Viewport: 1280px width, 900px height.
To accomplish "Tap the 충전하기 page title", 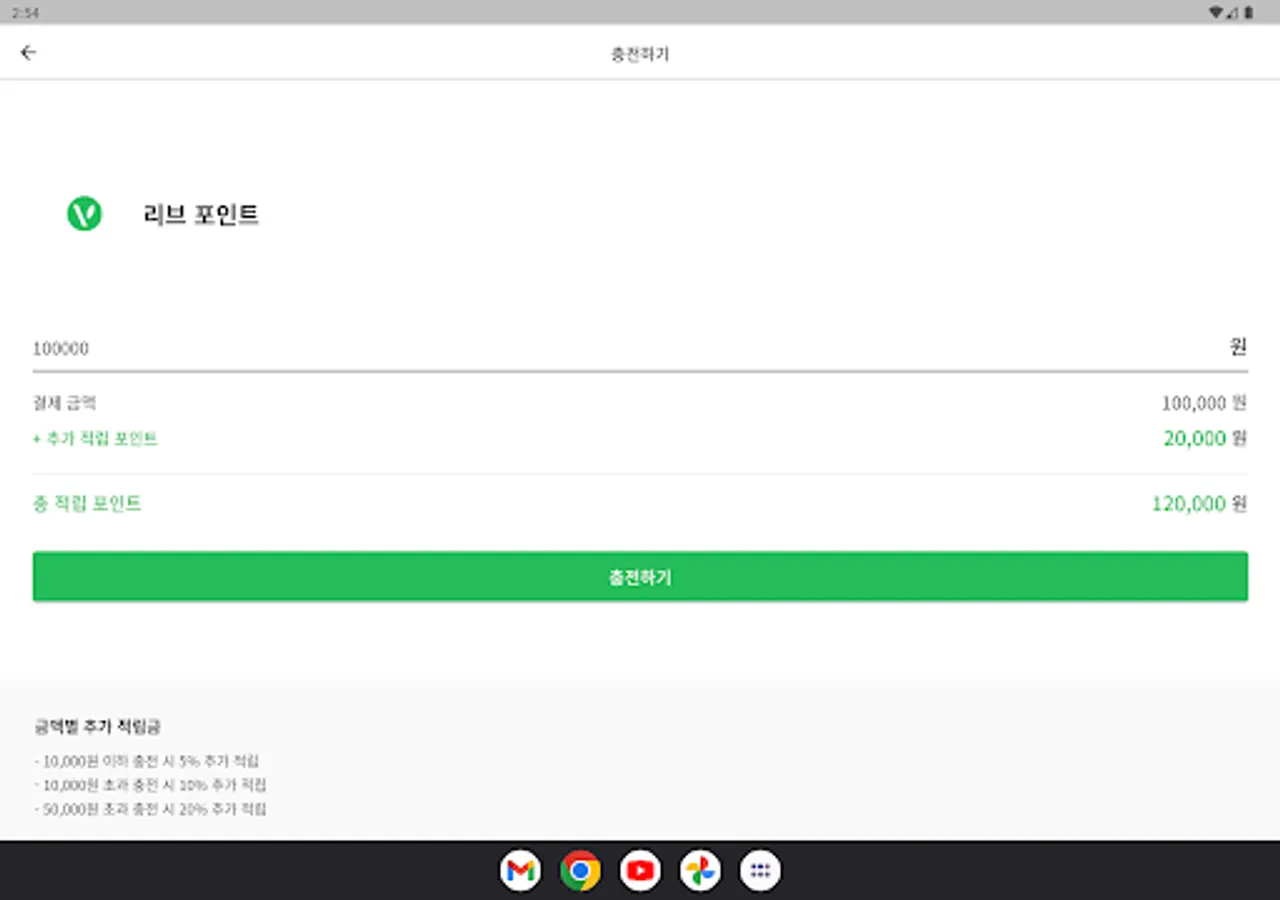I will pyautogui.click(x=640, y=54).
